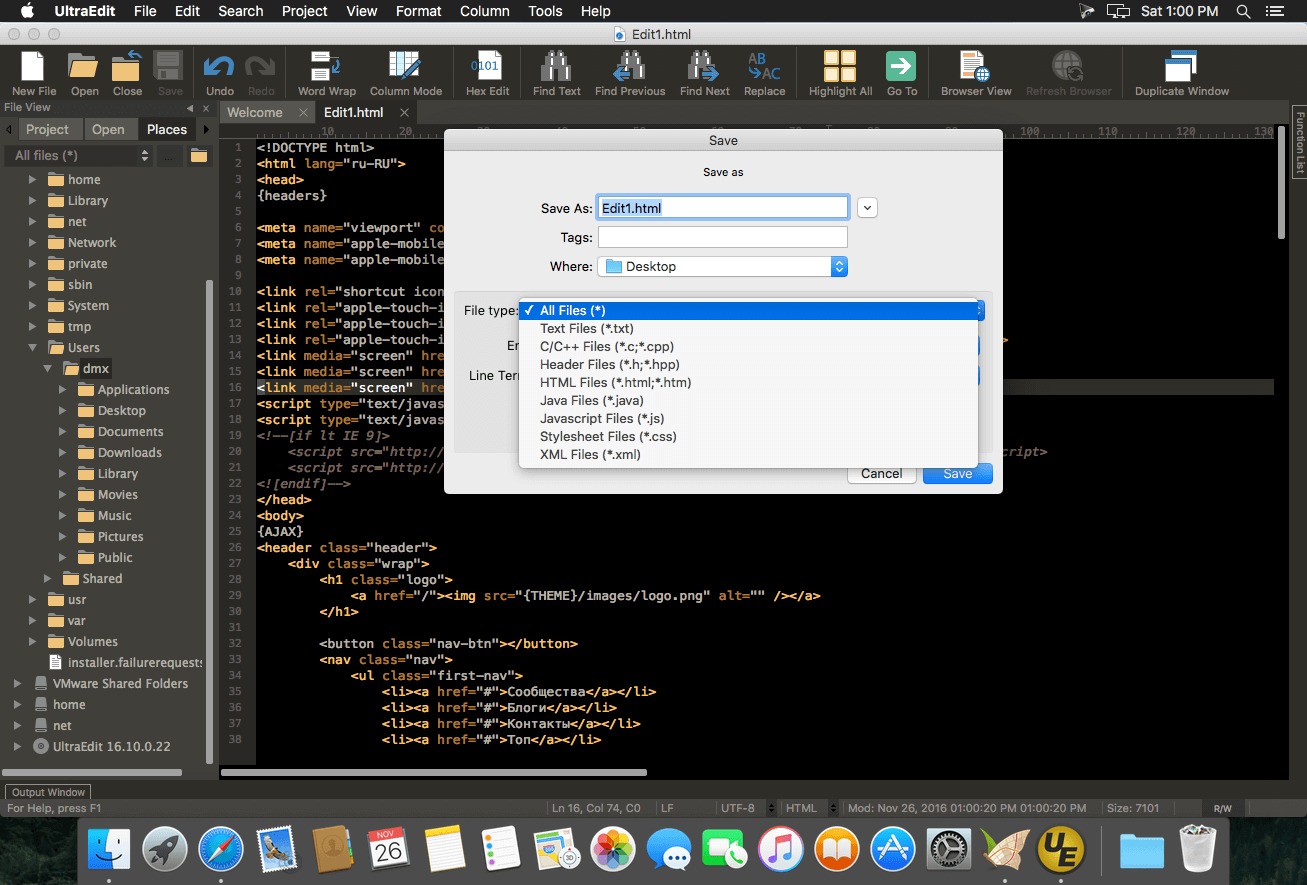This screenshot has width=1307, height=885.
Task: Switch to the Welcome tab
Action: pyautogui.click(x=255, y=113)
